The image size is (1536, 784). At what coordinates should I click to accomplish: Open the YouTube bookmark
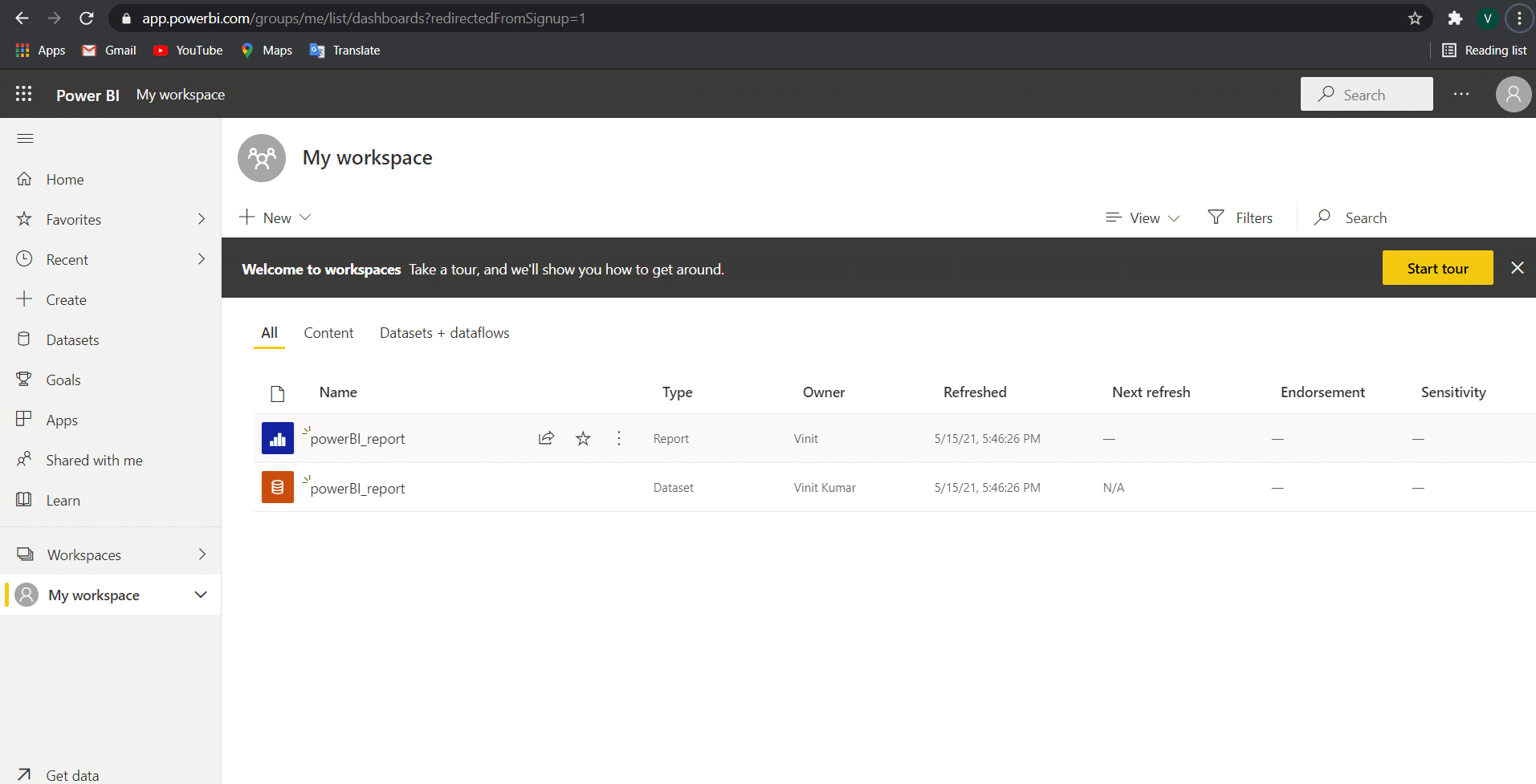[x=188, y=51]
